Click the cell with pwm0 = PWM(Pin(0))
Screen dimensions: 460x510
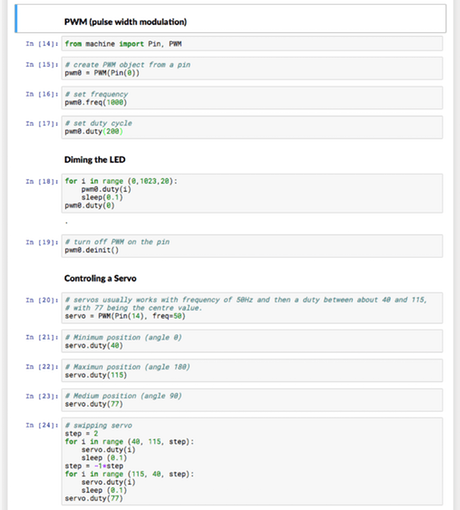coord(252,68)
